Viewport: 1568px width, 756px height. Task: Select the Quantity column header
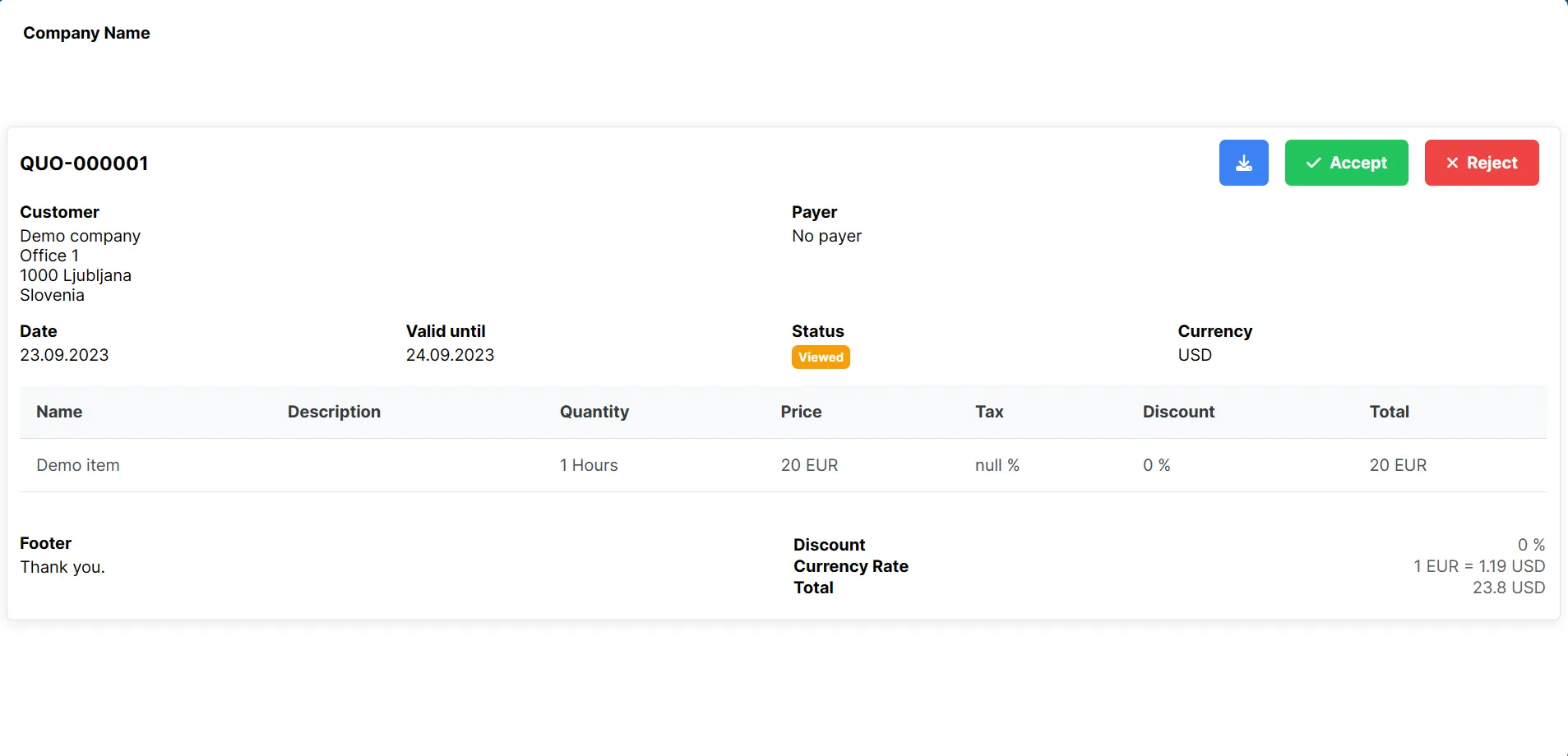pyautogui.click(x=594, y=412)
